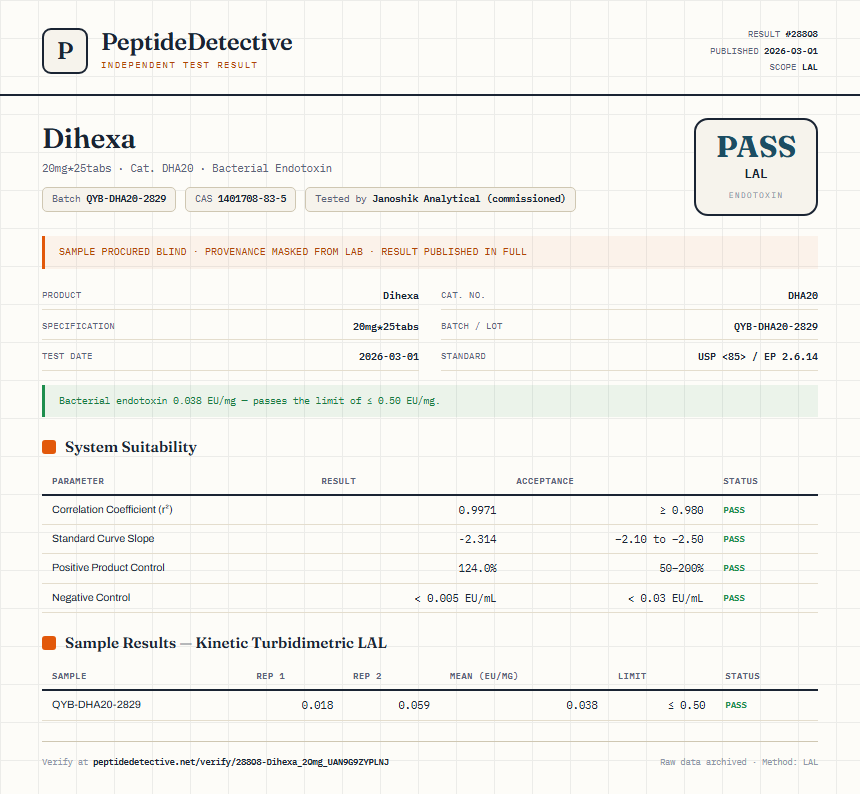Viewport: 860px width, 794px height.
Task: Select the Test Date value 2026-03-01
Action: (x=389, y=356)
